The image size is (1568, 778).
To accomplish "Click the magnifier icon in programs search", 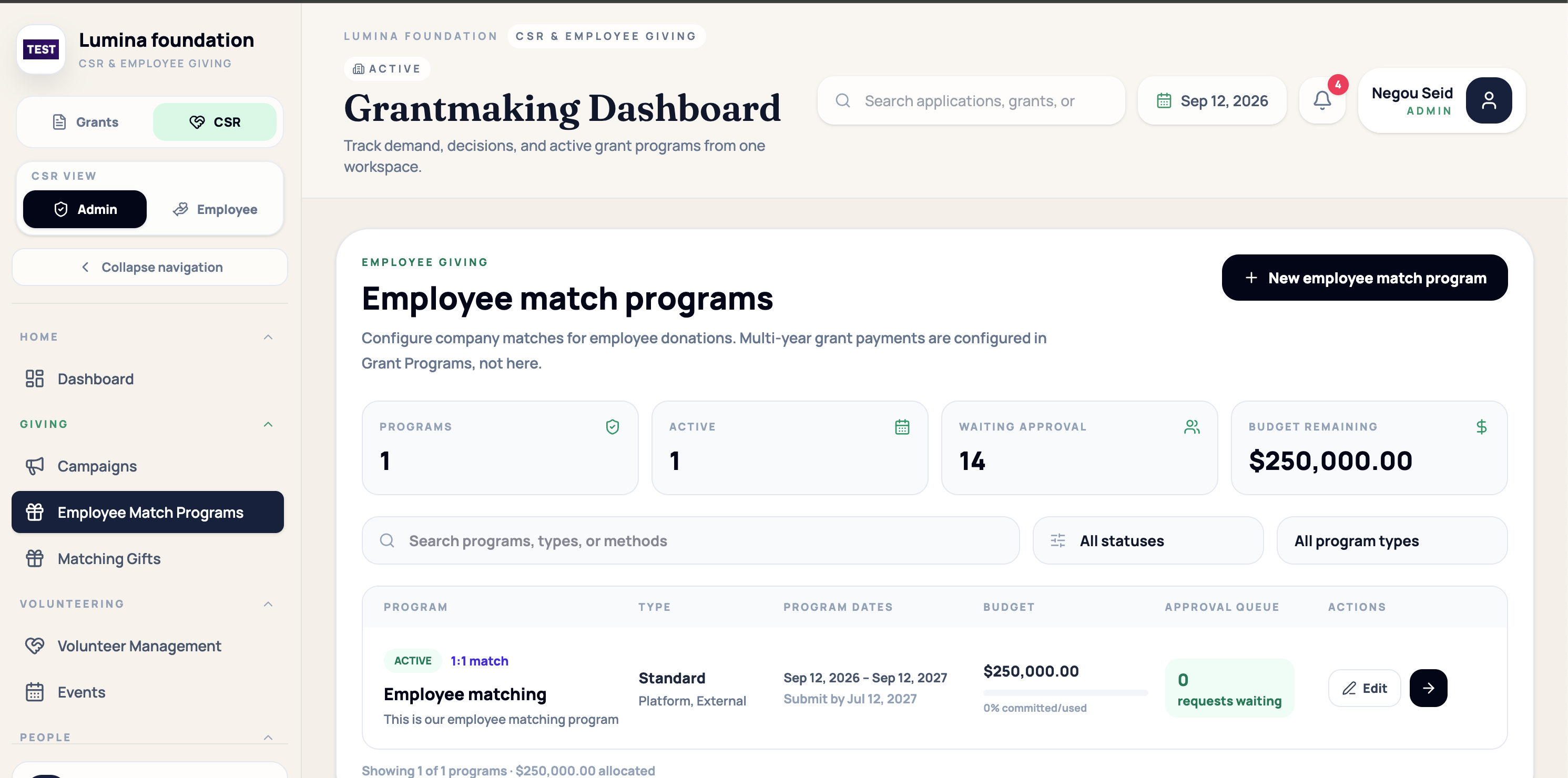I will [x=387, y=540].
